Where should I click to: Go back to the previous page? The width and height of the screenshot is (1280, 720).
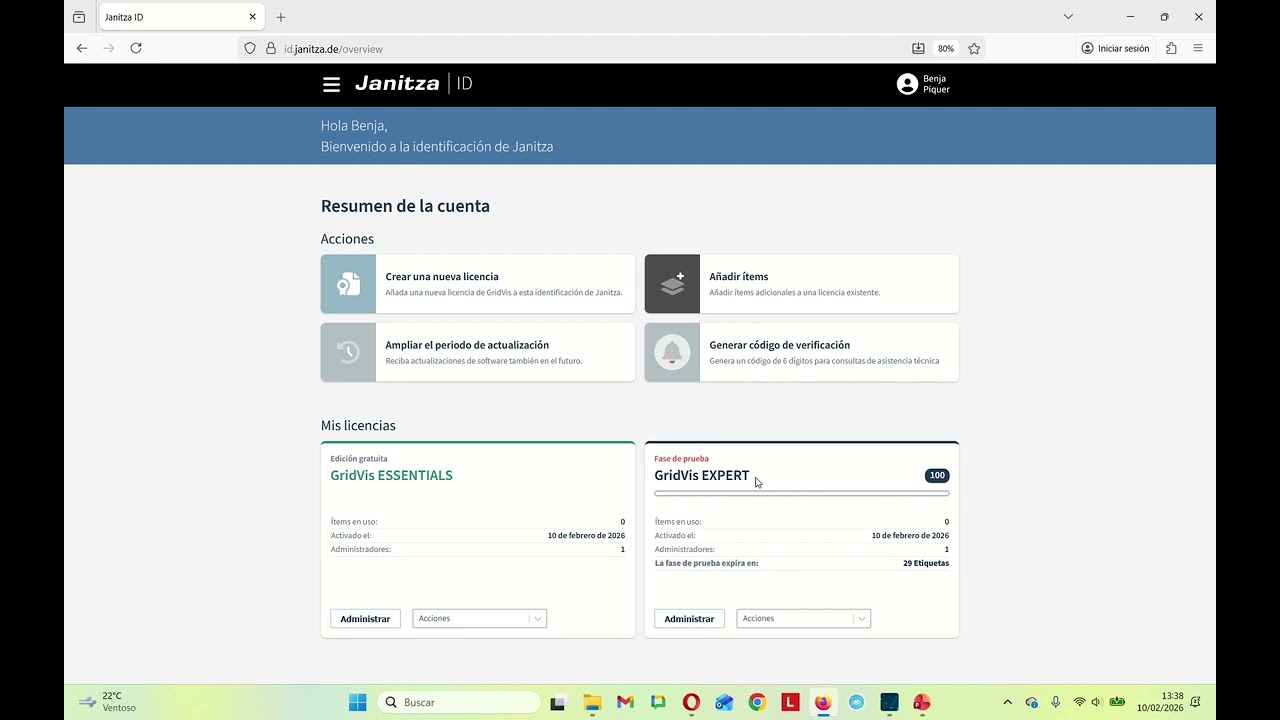point(82,48)
